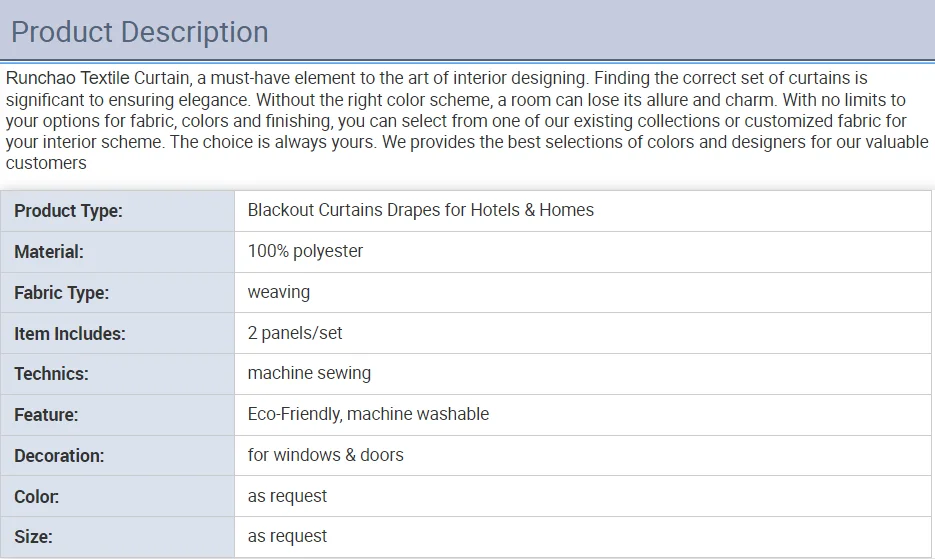Select the Technics label cell
Screen dimensions: 935x559
pos(118,374)
